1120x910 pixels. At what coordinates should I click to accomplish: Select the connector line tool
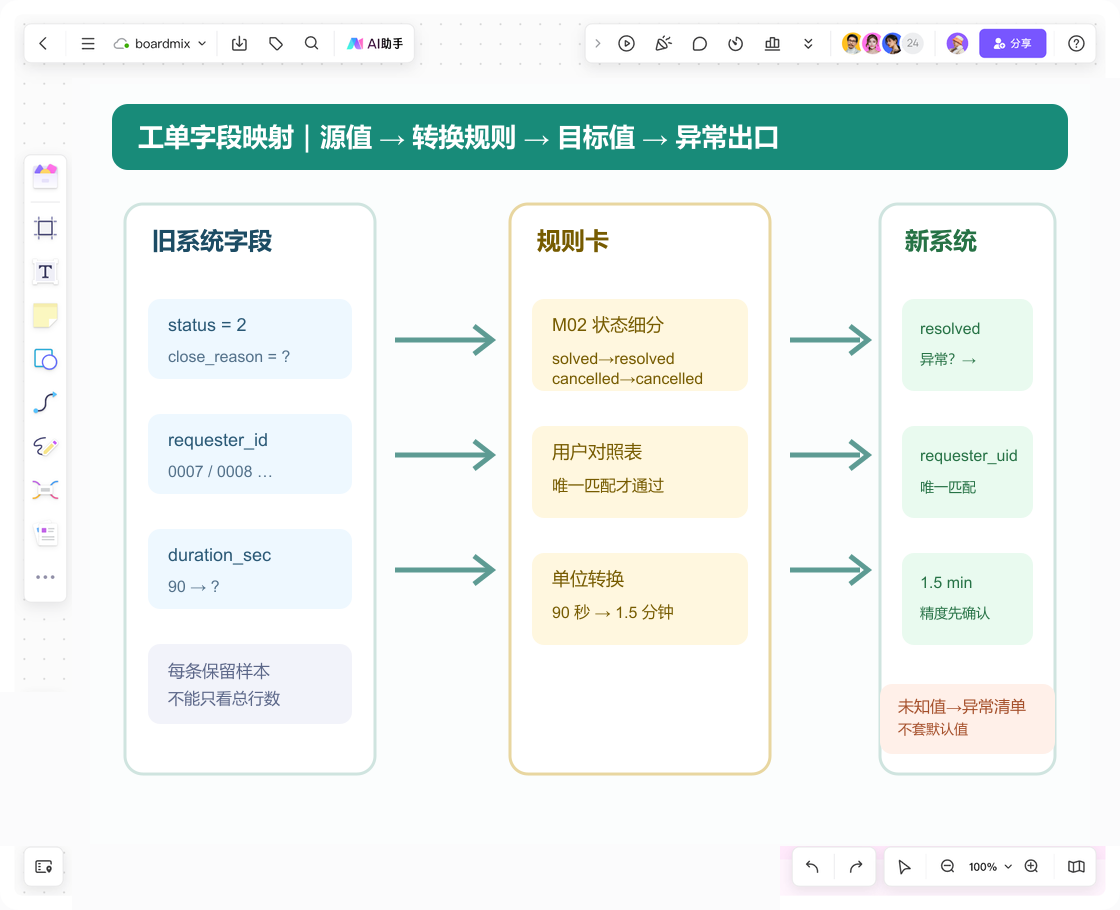(45, 403)
